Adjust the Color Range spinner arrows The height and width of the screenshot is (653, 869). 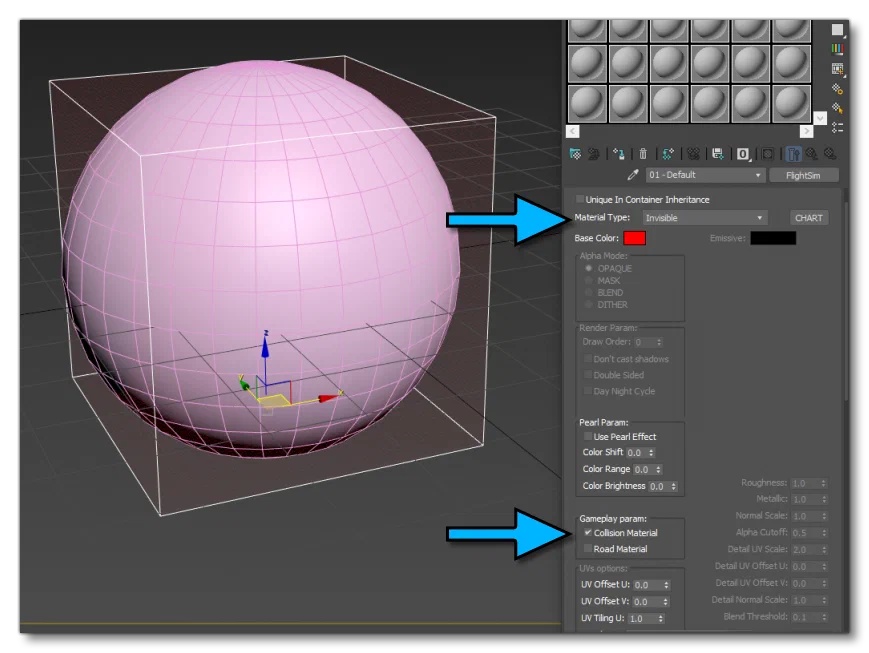pyautogui.click(x=658, y=470)
